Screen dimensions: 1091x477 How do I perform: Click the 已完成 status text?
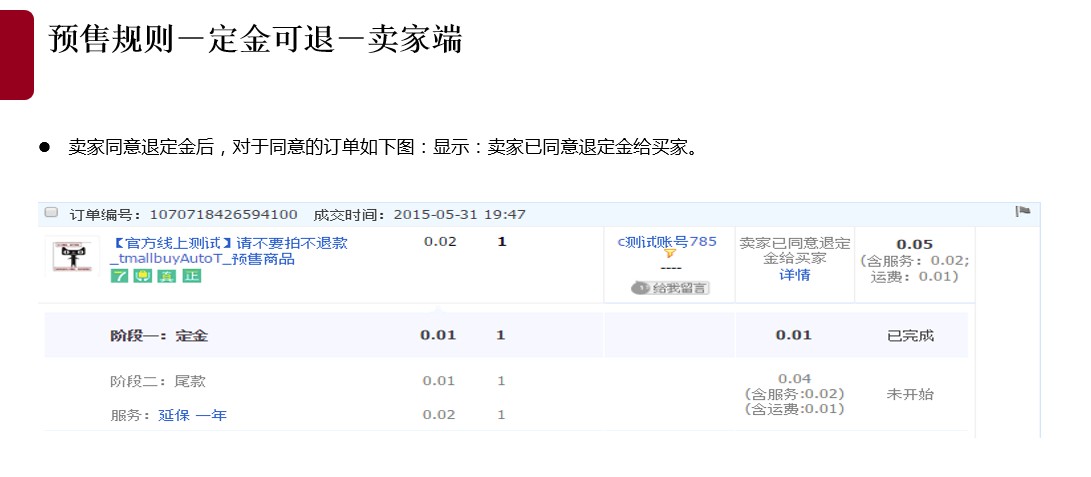tap(910, 335)
